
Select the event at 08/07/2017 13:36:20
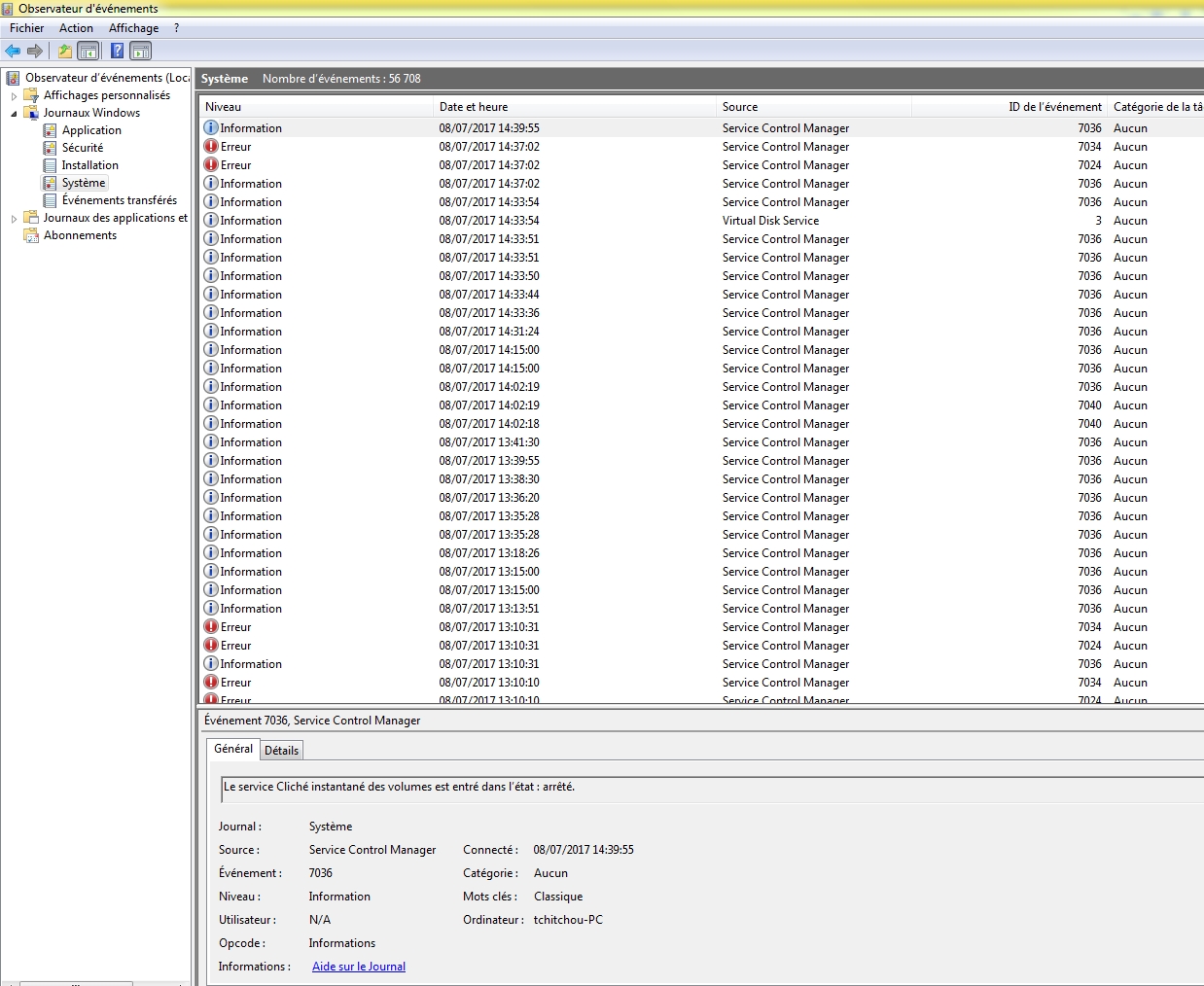click(701, 498)
